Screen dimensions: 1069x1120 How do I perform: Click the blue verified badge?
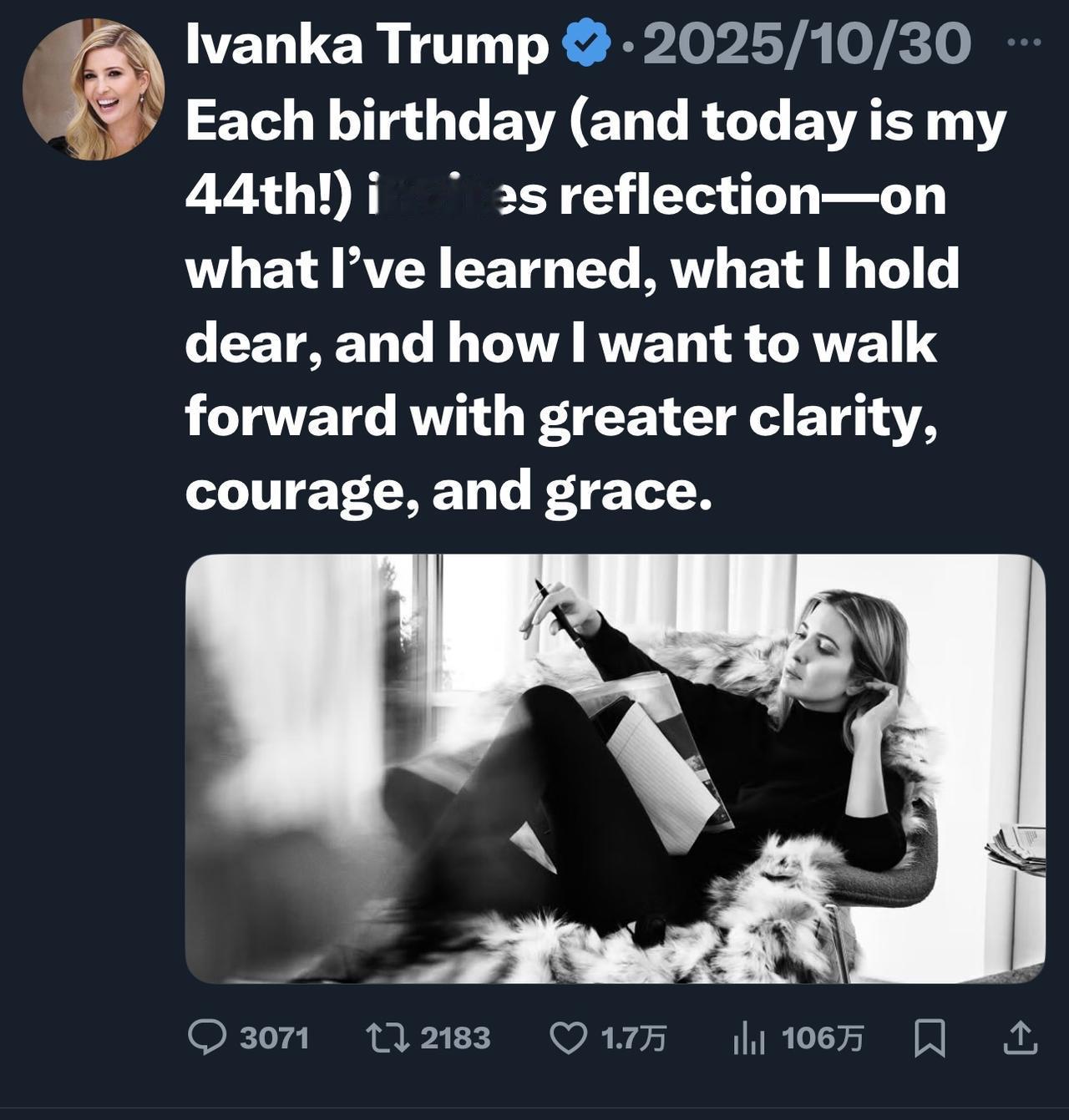(x=588, y=44)
